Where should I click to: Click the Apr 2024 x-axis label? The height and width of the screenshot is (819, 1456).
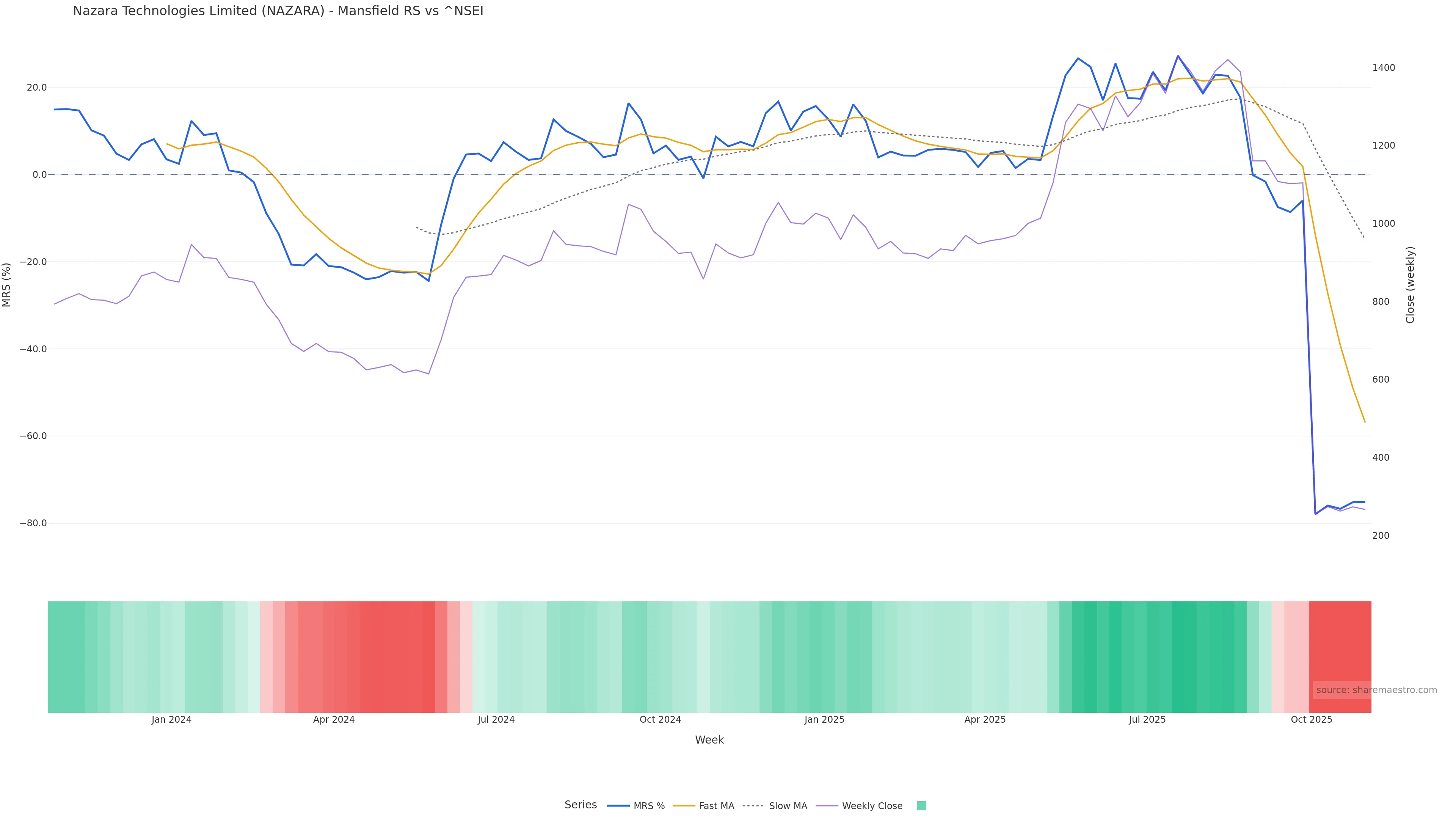pos(334,720)
